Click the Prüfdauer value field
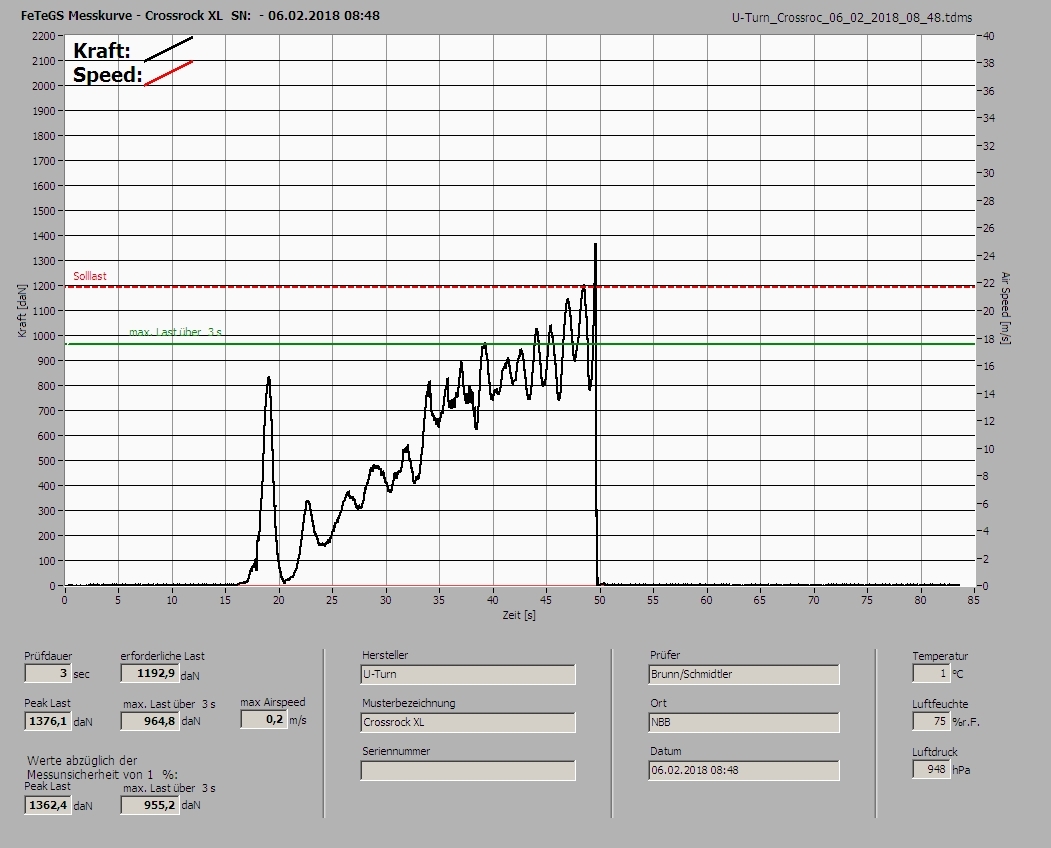Image resolution: width=1051 pixels, height=848 pixels. pos(48,673)
